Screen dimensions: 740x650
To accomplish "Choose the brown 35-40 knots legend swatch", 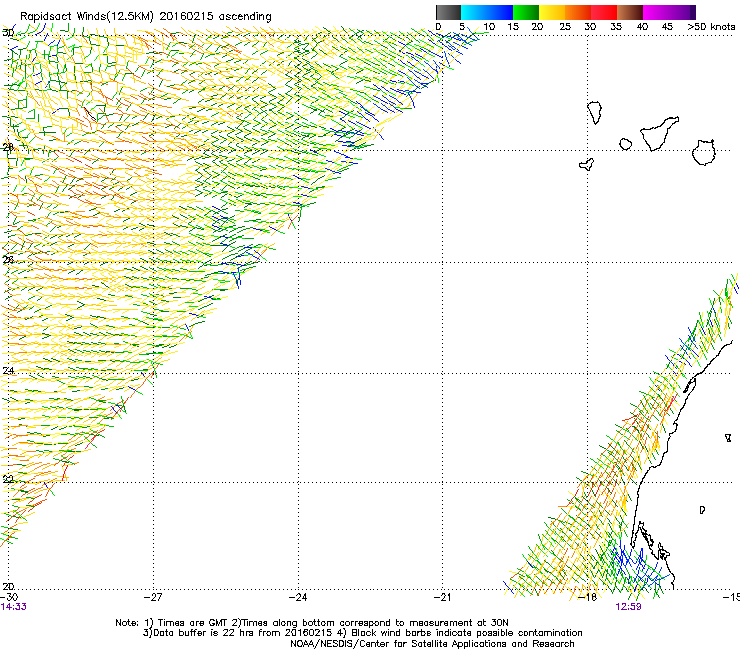I will [x=630, y=12].
